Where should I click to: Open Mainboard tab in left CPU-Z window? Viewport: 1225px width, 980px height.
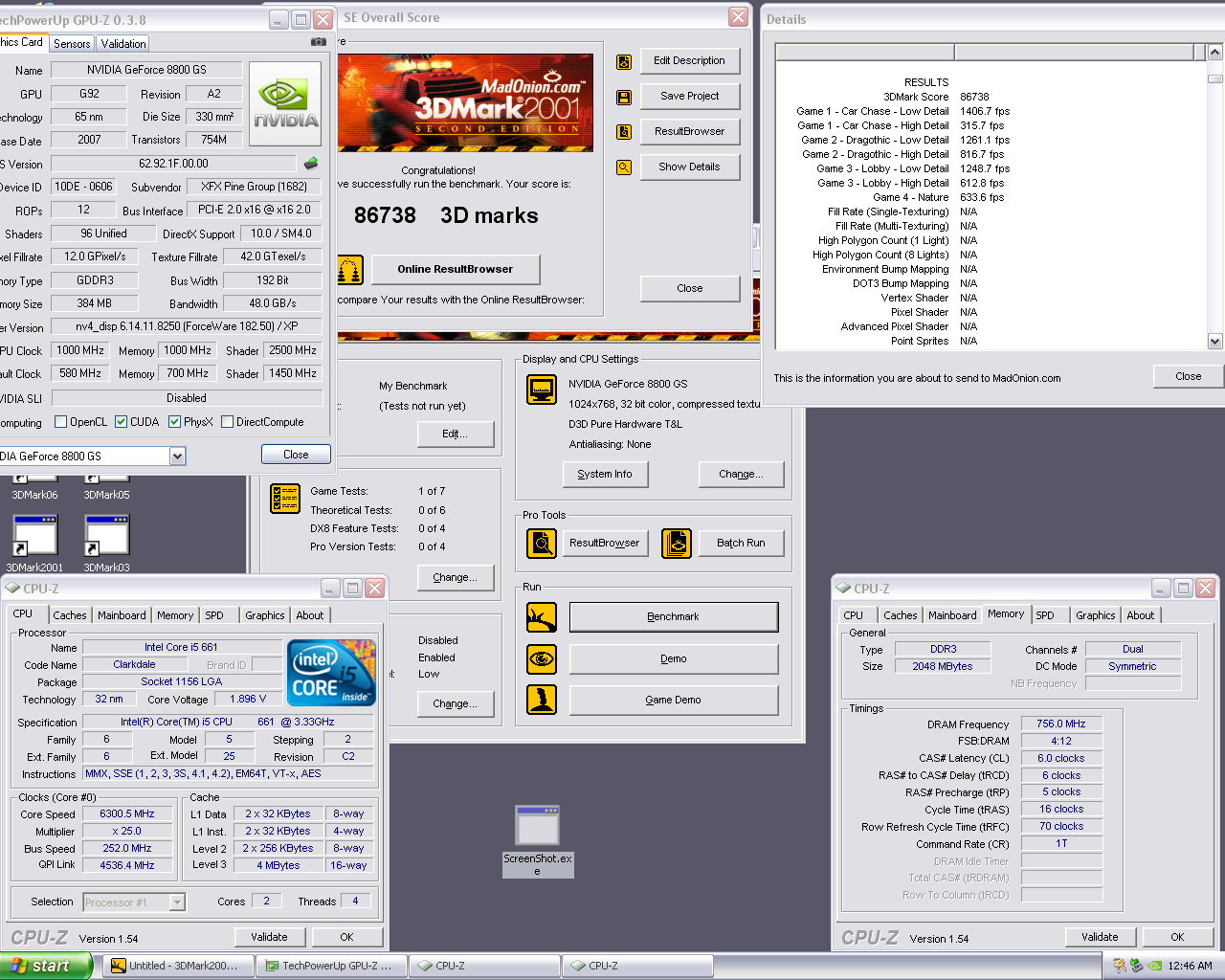click(x=122, y=615)
